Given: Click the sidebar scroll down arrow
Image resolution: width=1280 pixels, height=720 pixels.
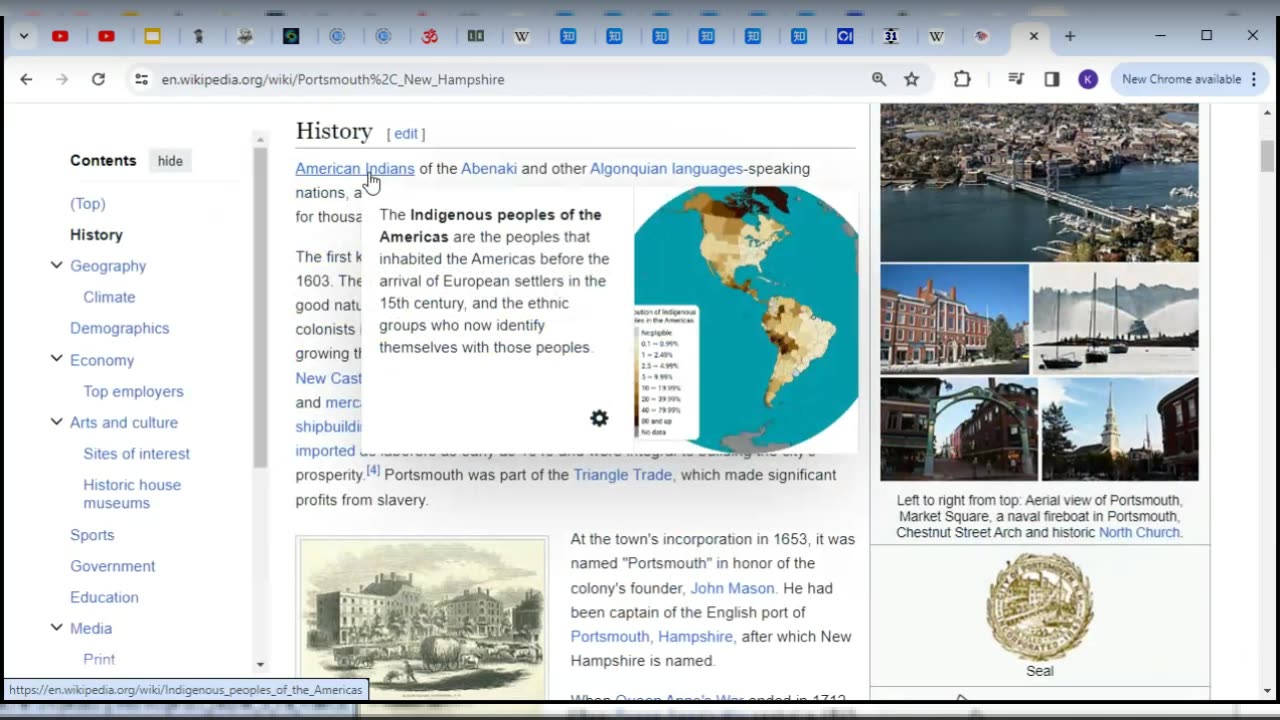Looking at the screenshot, I should (260, 664).
